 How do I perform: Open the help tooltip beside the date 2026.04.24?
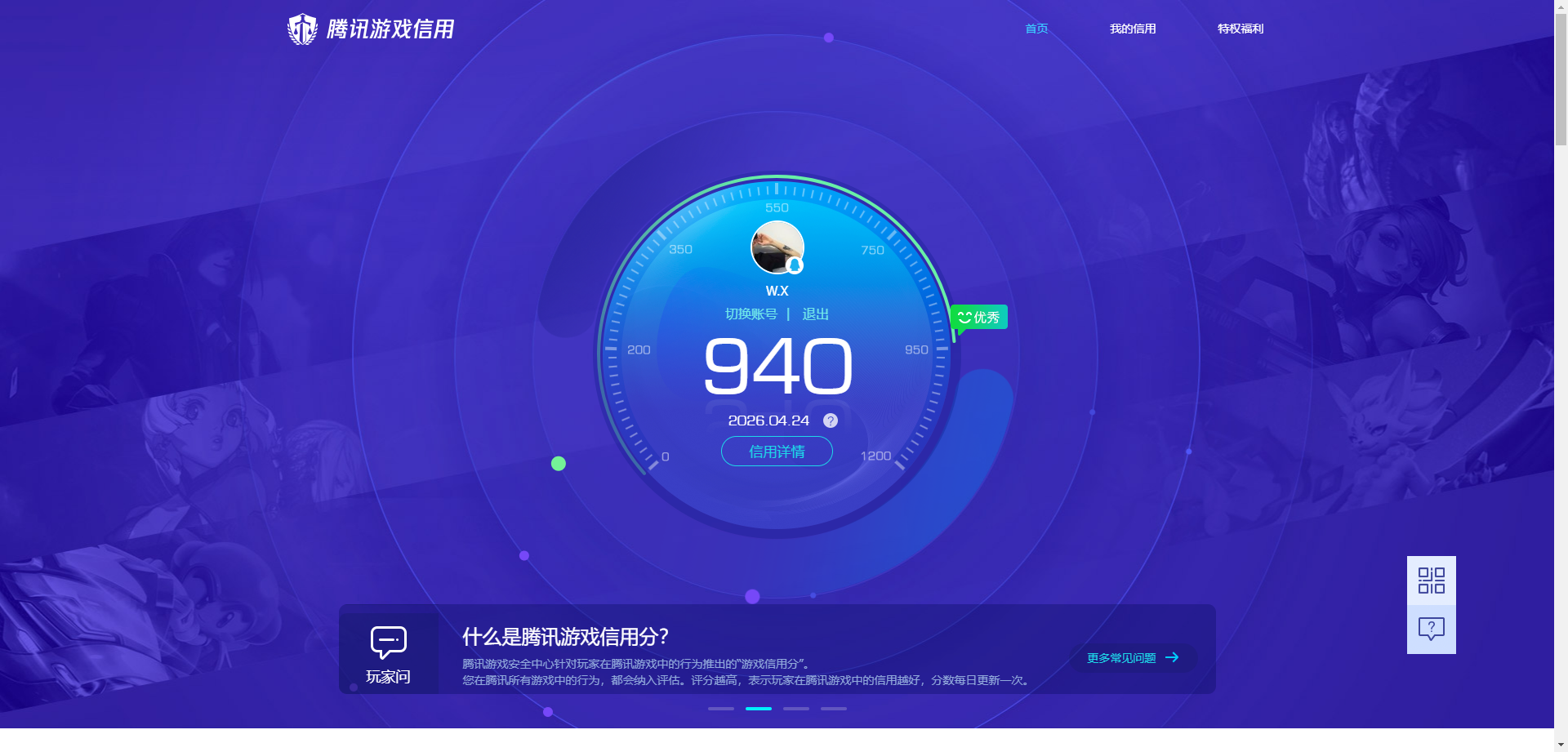(x=831, y=420)
